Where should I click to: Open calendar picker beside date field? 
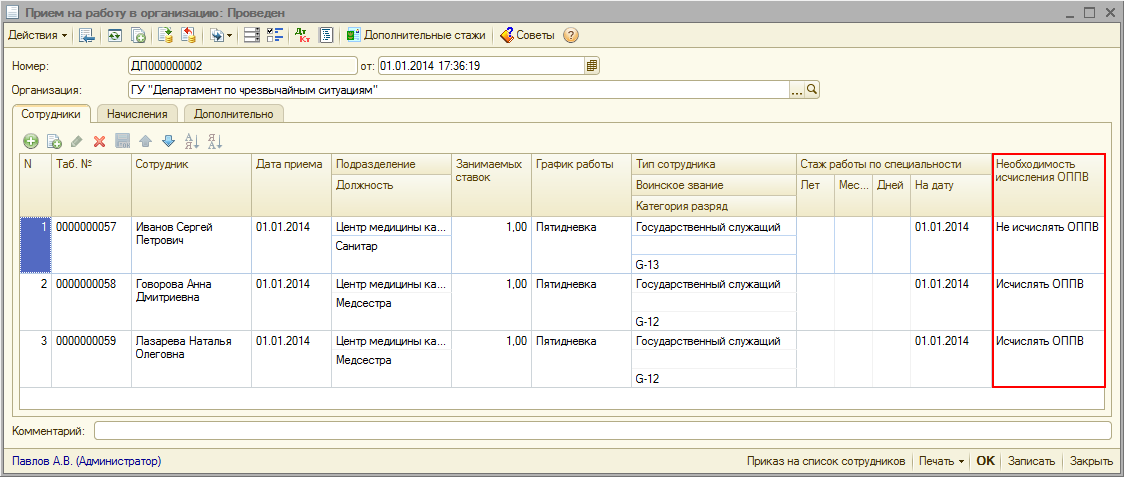point(592,66)
